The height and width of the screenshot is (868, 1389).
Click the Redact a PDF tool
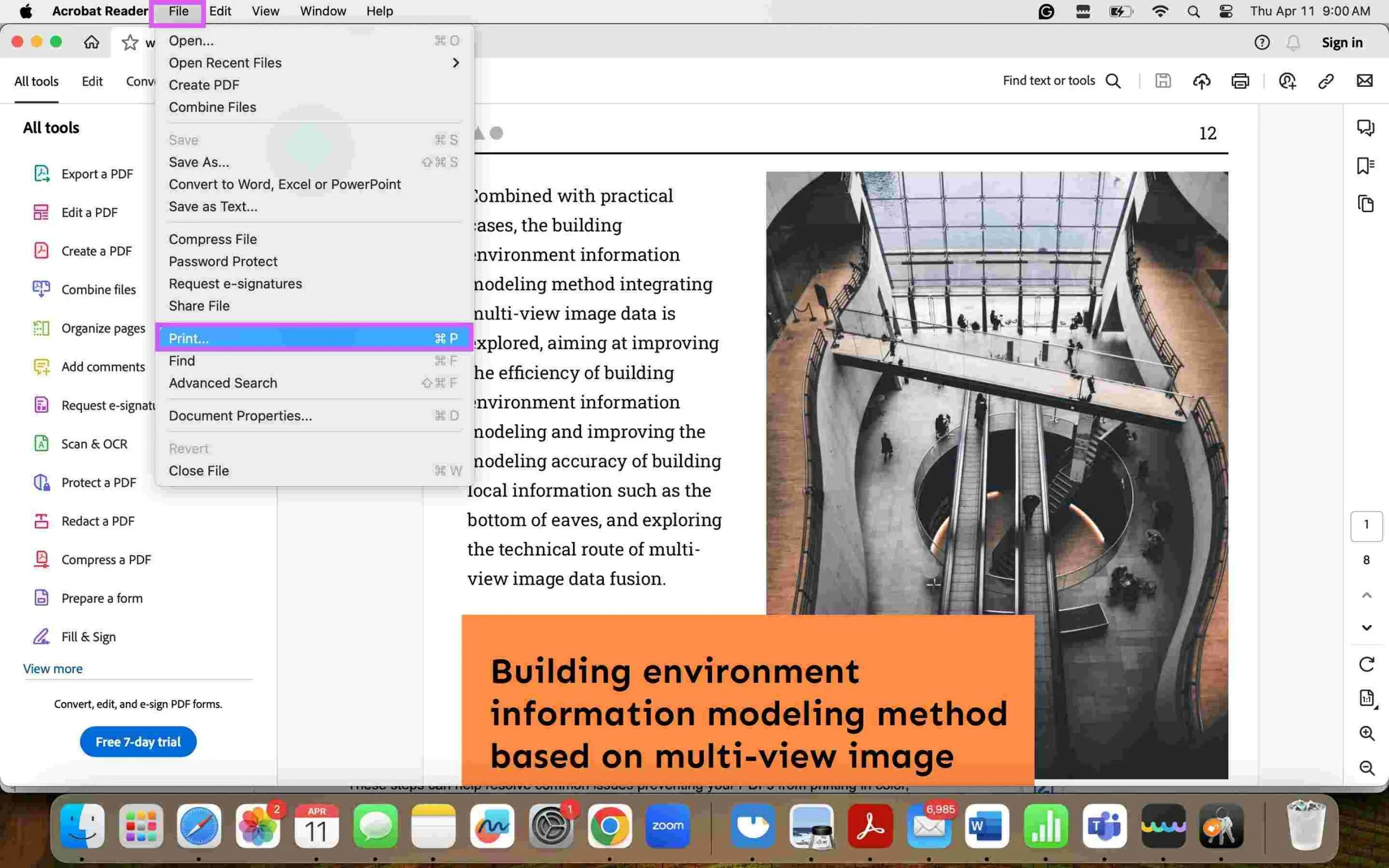(x=98, y=520)
